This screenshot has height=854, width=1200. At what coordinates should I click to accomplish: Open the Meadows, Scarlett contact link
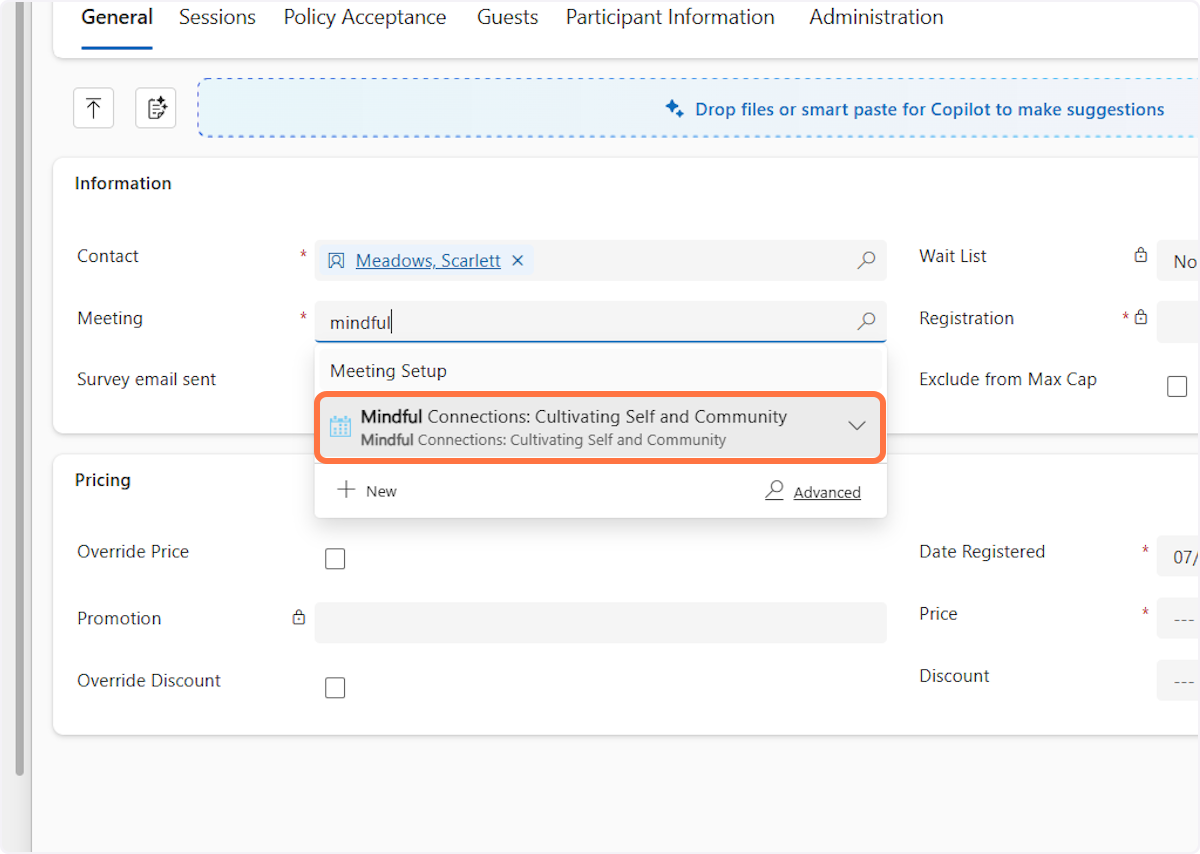point(428,260)
